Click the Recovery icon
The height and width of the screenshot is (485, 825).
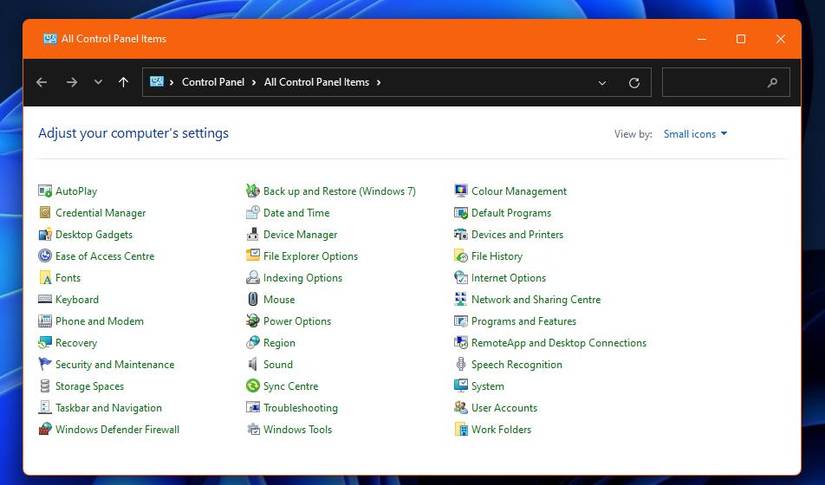[45, 342]
